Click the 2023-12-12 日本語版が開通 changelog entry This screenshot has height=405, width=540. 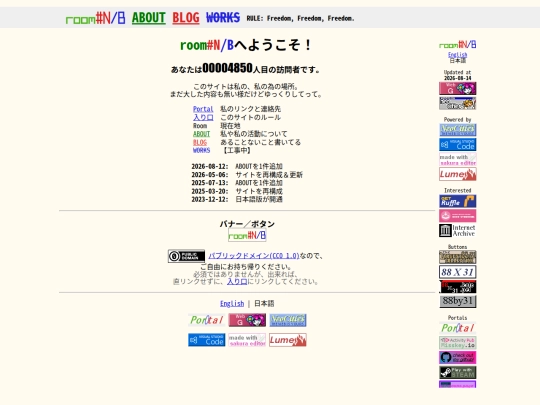pyautogui.click(x=237, y=199)
